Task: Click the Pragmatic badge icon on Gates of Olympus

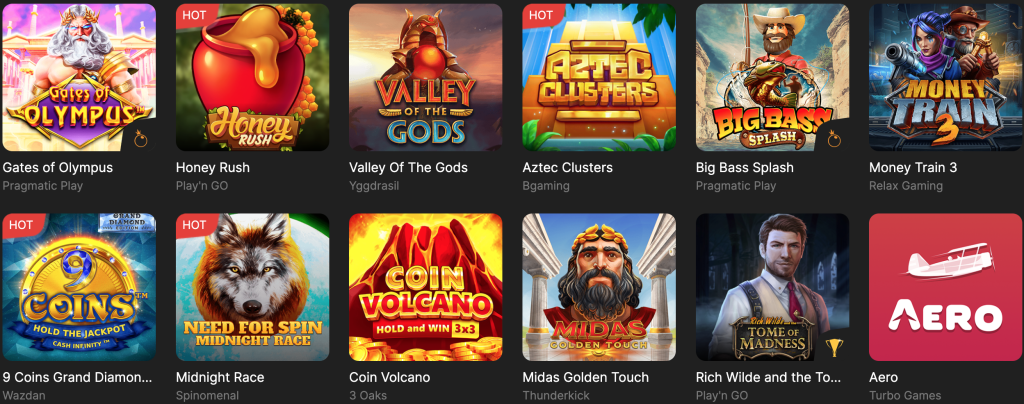Action: click(140, 138)
